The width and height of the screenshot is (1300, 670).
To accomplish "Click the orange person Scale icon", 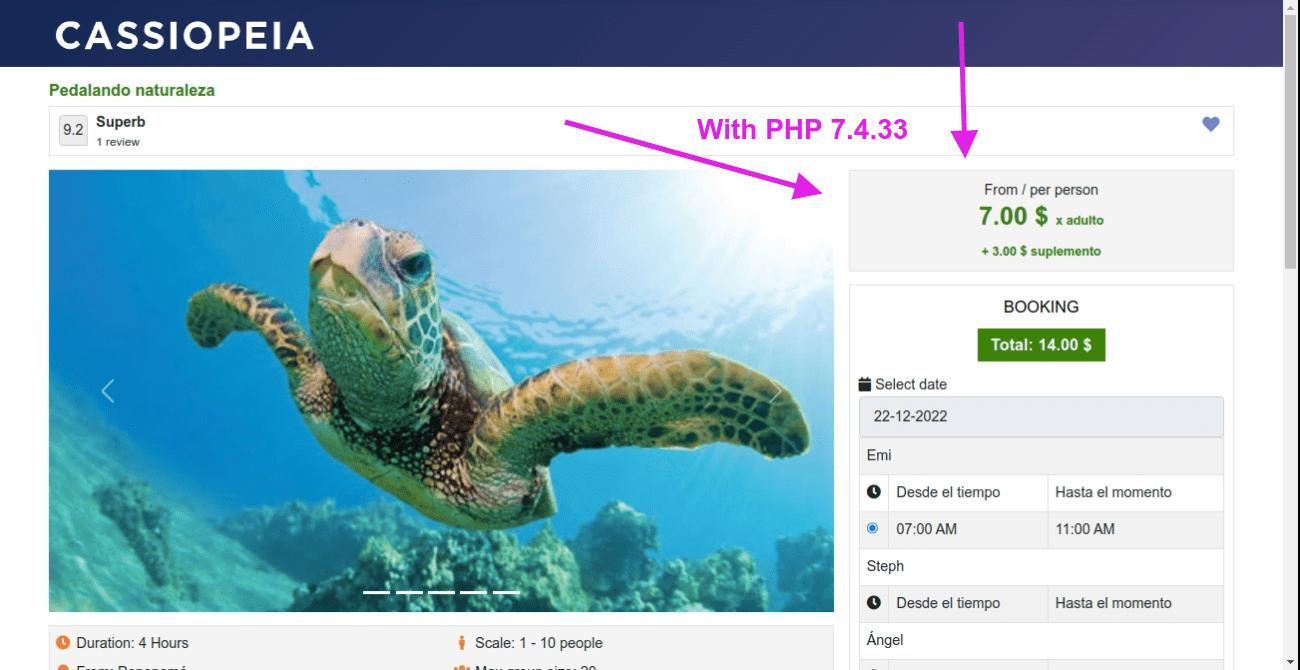I will [x=462, y=643].
